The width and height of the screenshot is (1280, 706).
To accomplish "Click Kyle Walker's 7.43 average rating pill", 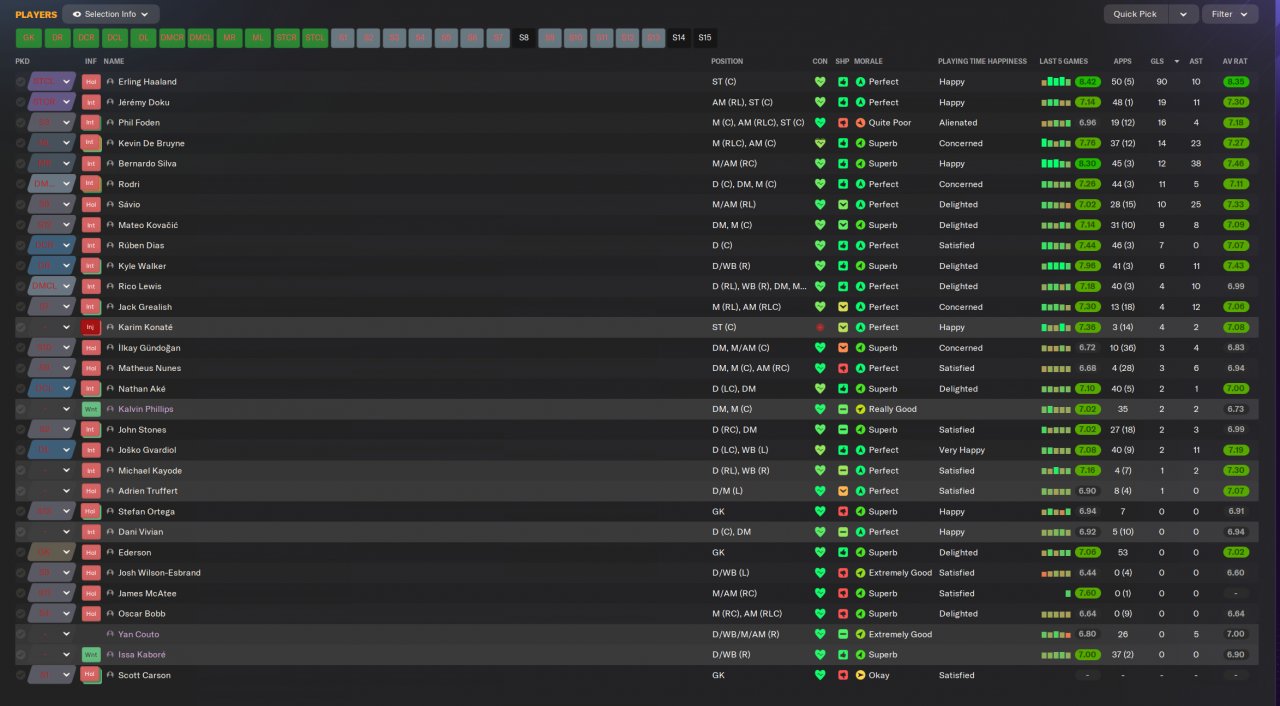I will coord(1236,266).
